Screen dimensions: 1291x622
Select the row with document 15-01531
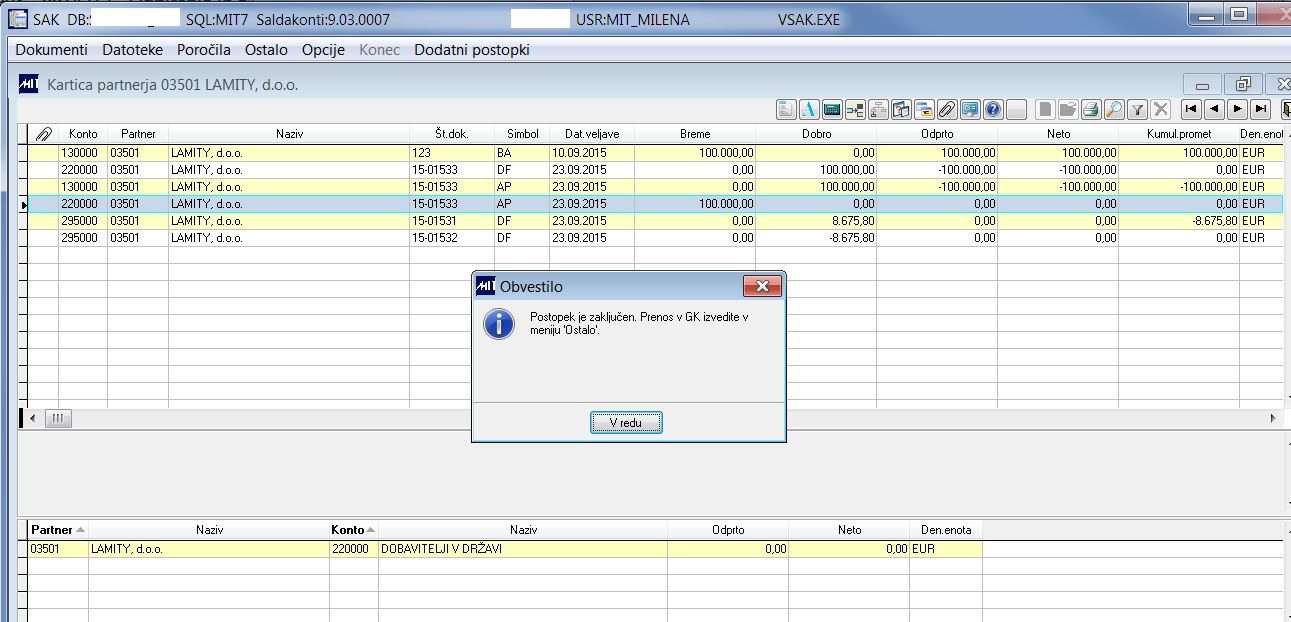[x=655, y=221]
